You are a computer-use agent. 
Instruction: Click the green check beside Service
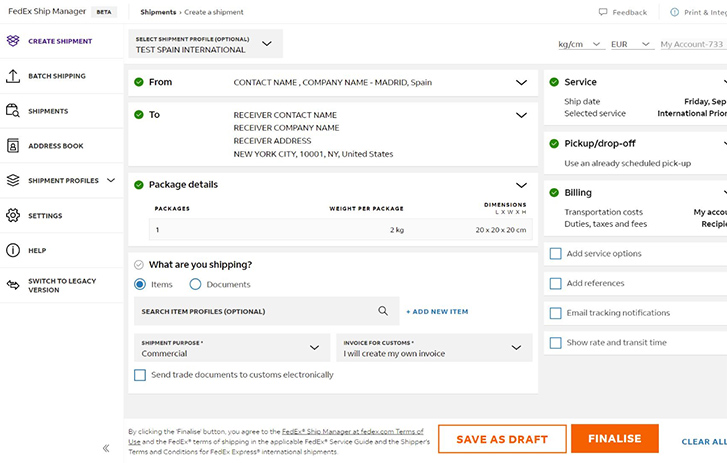pyautogui.click(x=554, y=82)
